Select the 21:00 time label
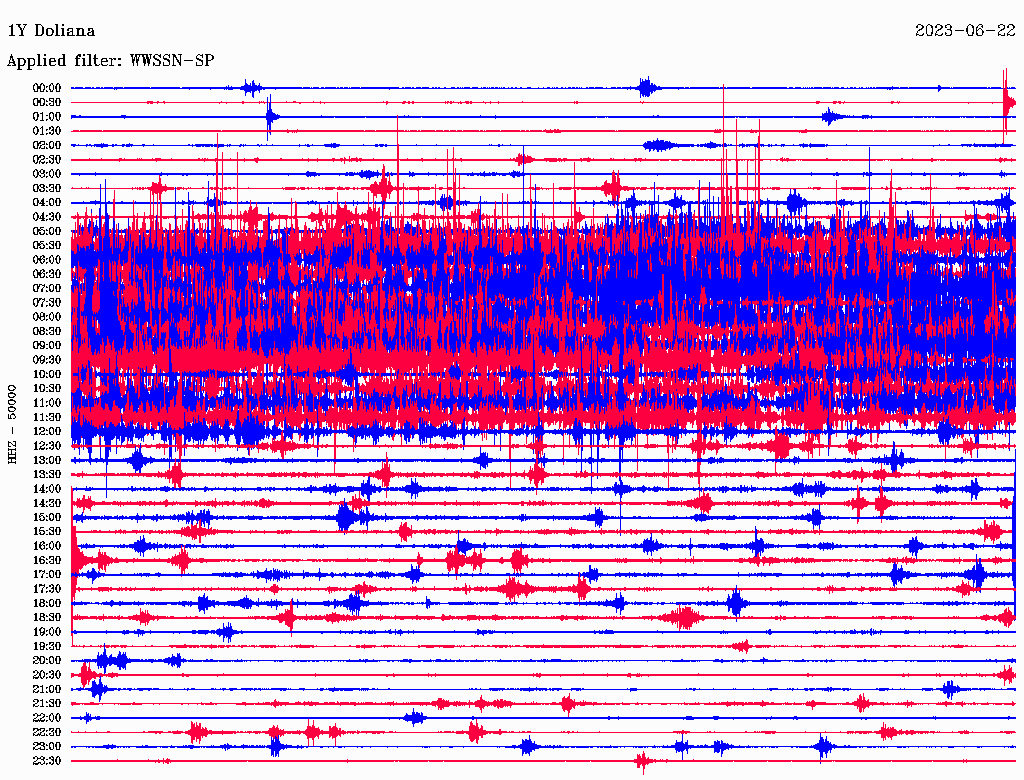The image size is (1024, 780). [47, 689]
